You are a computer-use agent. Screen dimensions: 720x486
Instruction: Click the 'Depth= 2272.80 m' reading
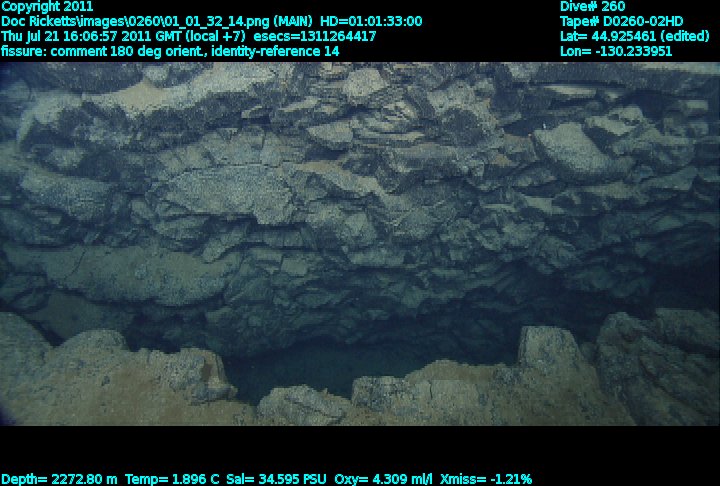59,480
